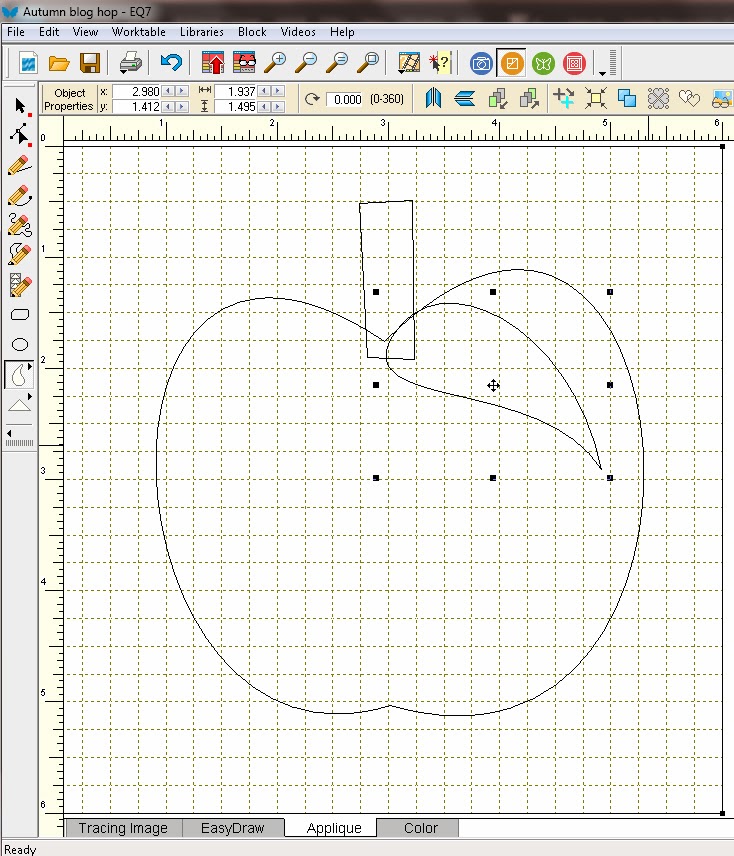Viewport: 734px width, 856px height.
Task: Click the Resize arrows icon
Action: 595,99
